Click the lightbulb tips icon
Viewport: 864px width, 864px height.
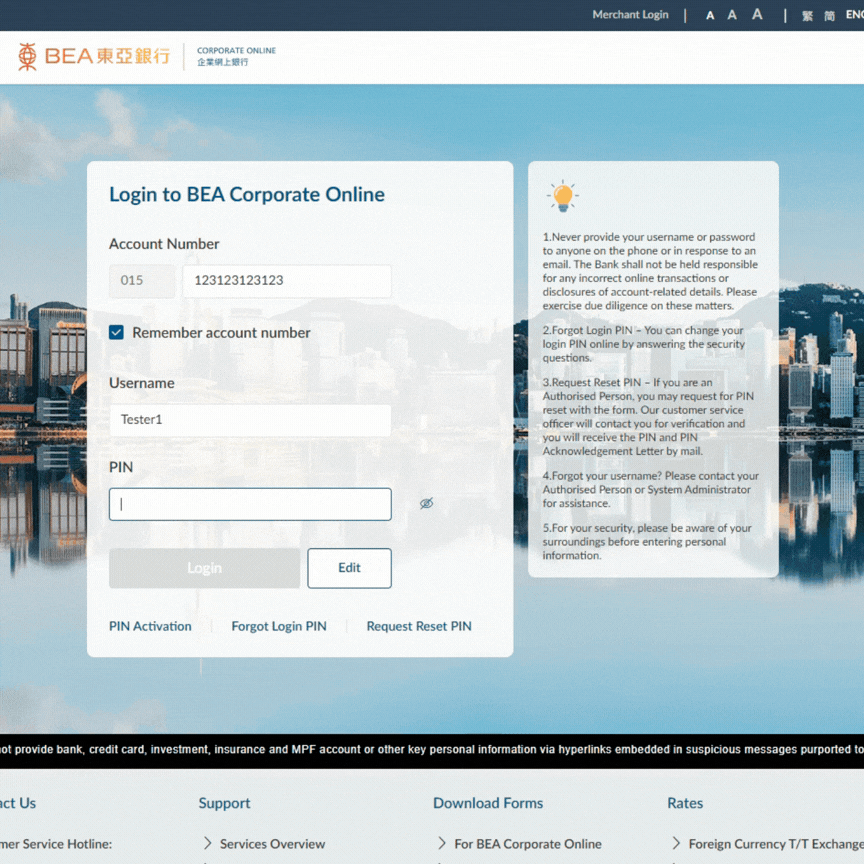(x=563, y=196)
